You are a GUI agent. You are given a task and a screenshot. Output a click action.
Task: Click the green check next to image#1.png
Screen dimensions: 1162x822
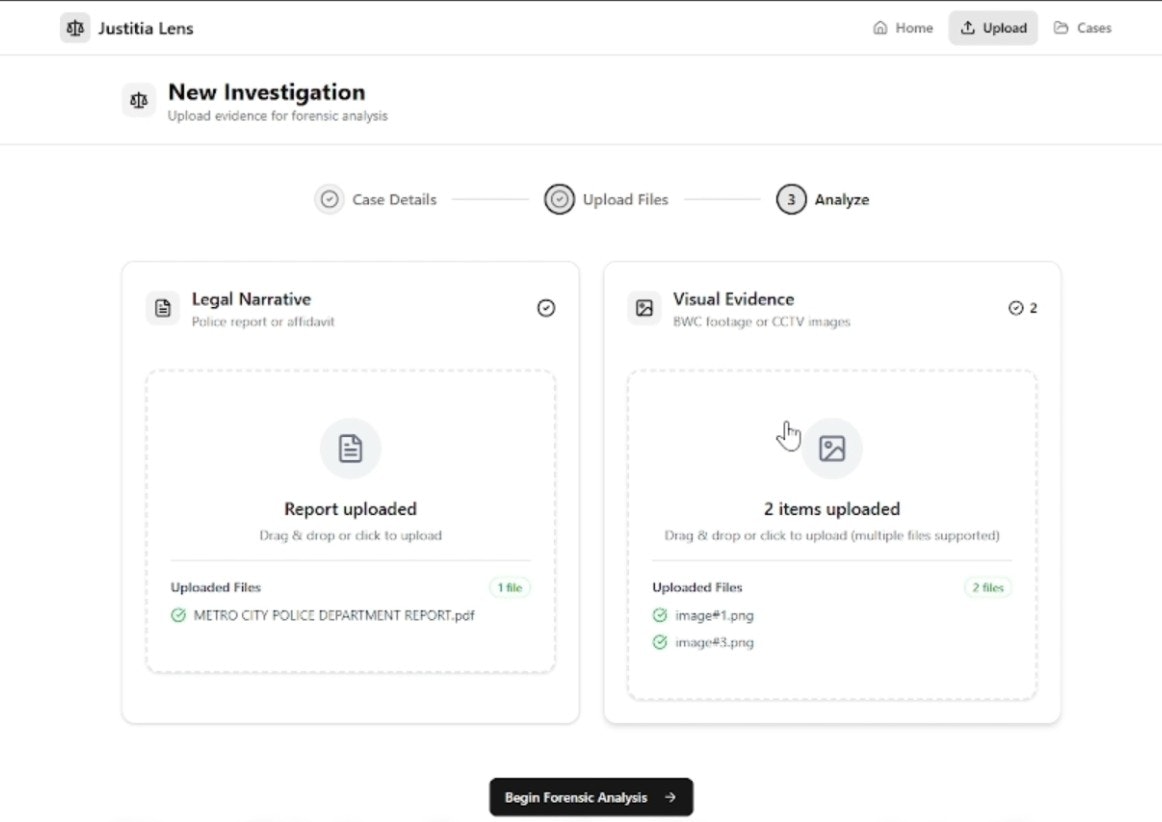point(660,615)
